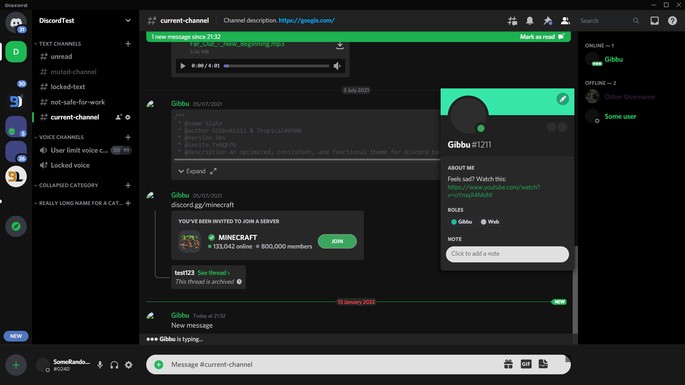685x385 pixels.
Task: Join the Minecraft server invite
Action: (337, 241)
